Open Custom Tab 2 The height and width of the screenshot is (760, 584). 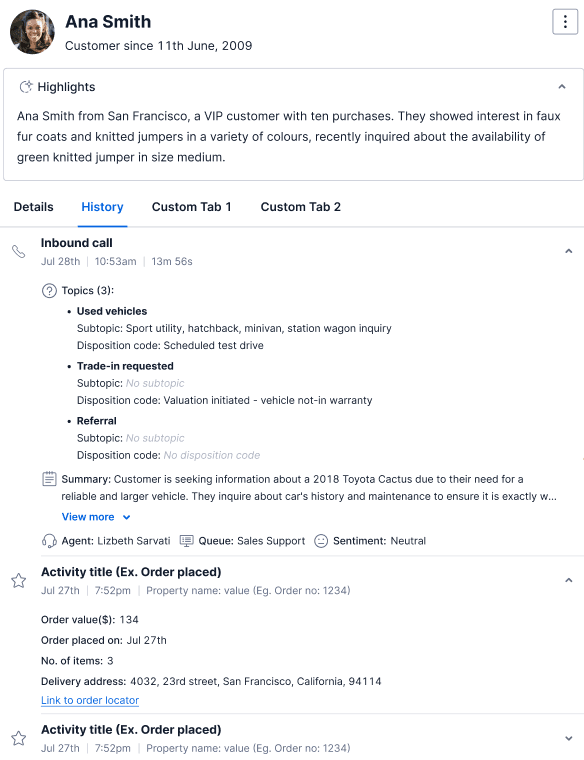(x=300, y=207)
